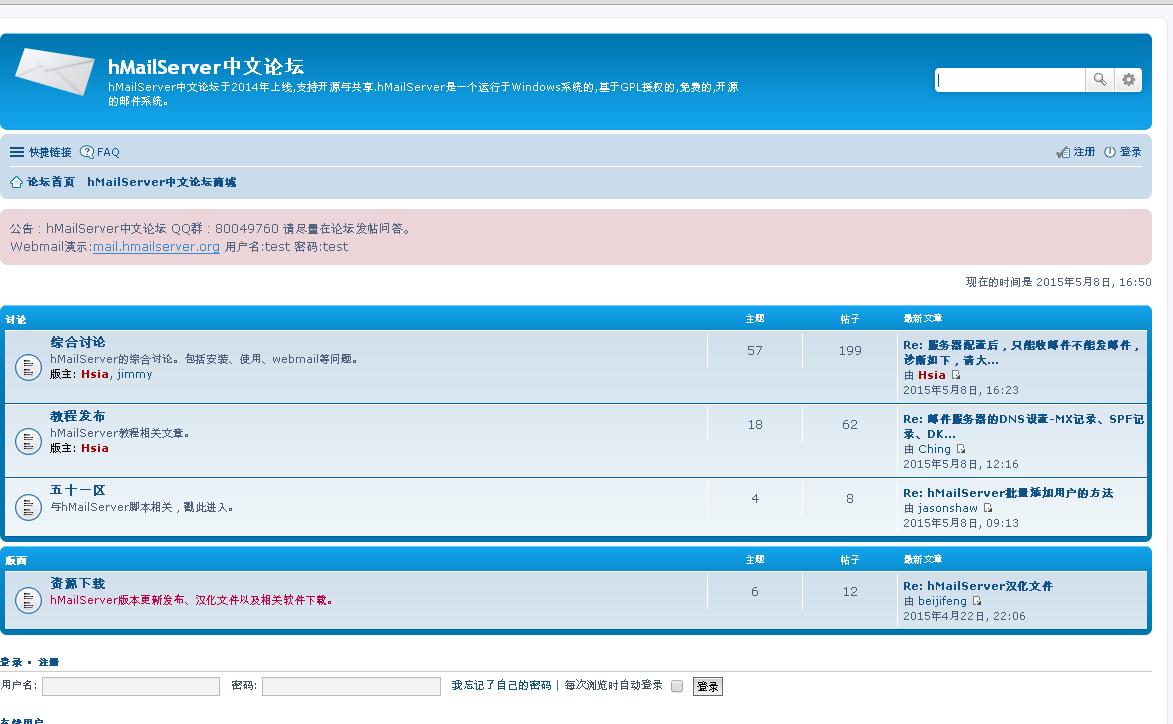
Task: Click the 讨论 category header
Action: [16, 319]
